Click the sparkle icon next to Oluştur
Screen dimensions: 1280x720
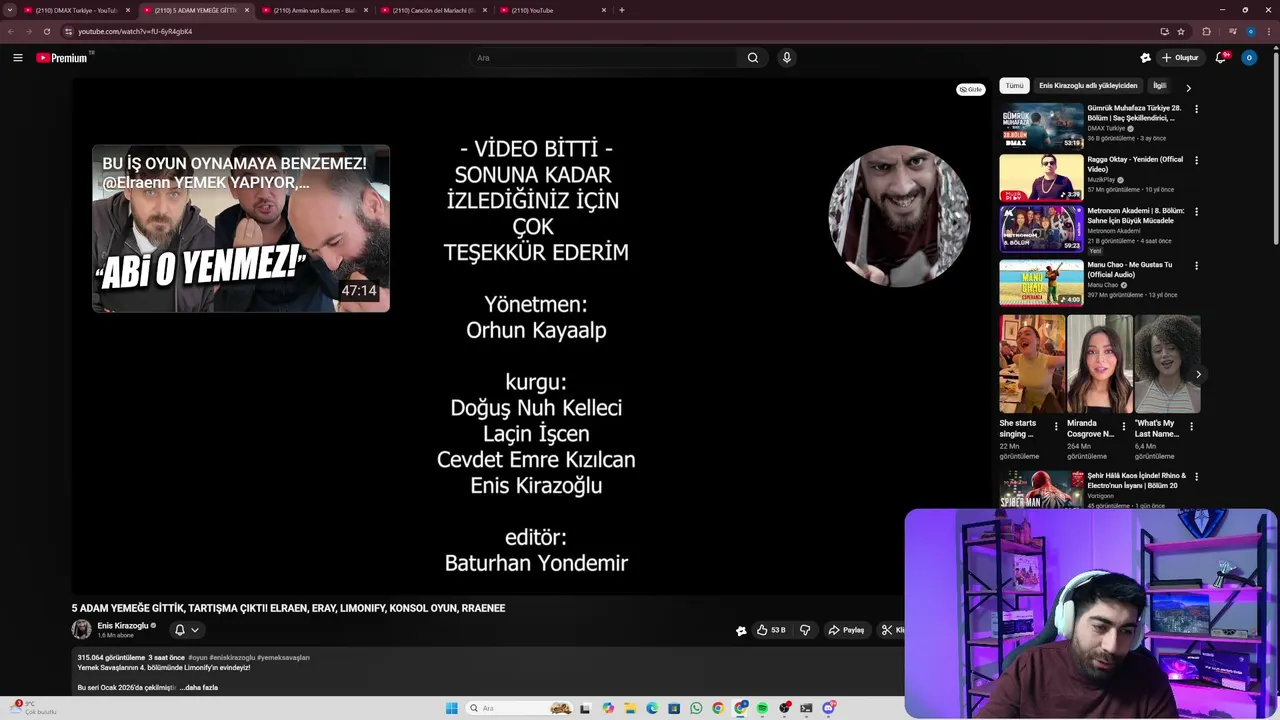1145,58
